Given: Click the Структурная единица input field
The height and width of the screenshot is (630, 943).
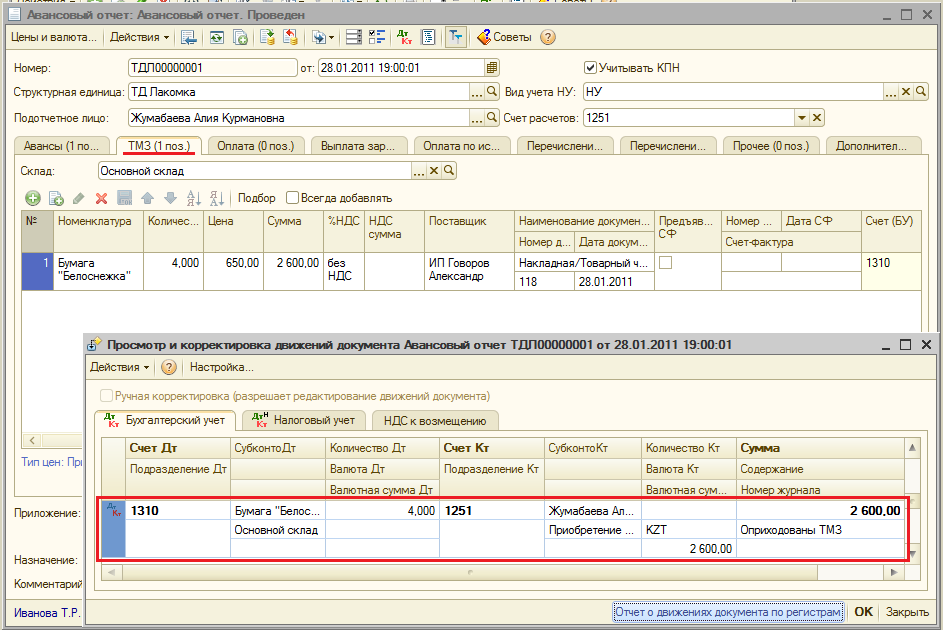Looking at the screenshot, I should pos(298,92).
